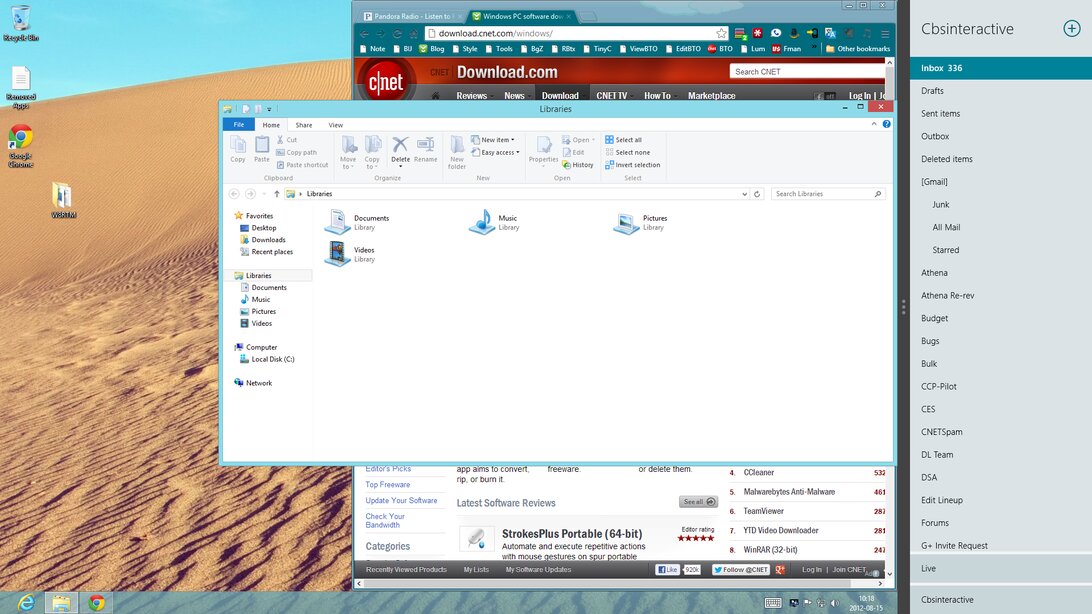Open the Drafts mail folder
The height and width of the screenshot is (614, 1092).
pyautogui.click(x=932, y=91)
